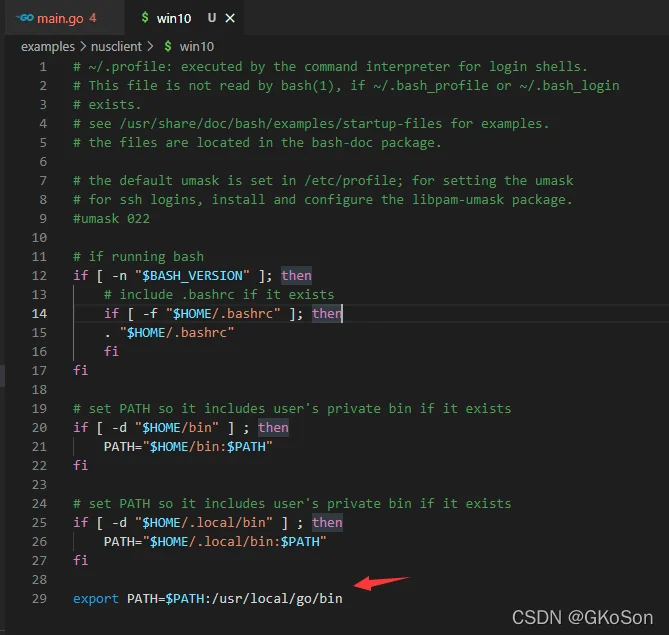Click PATH="$HOME/bin:$PATH" assignment line
Image resolution: width=669 pixels, height=635 pixels.
[x=188, y=447]
